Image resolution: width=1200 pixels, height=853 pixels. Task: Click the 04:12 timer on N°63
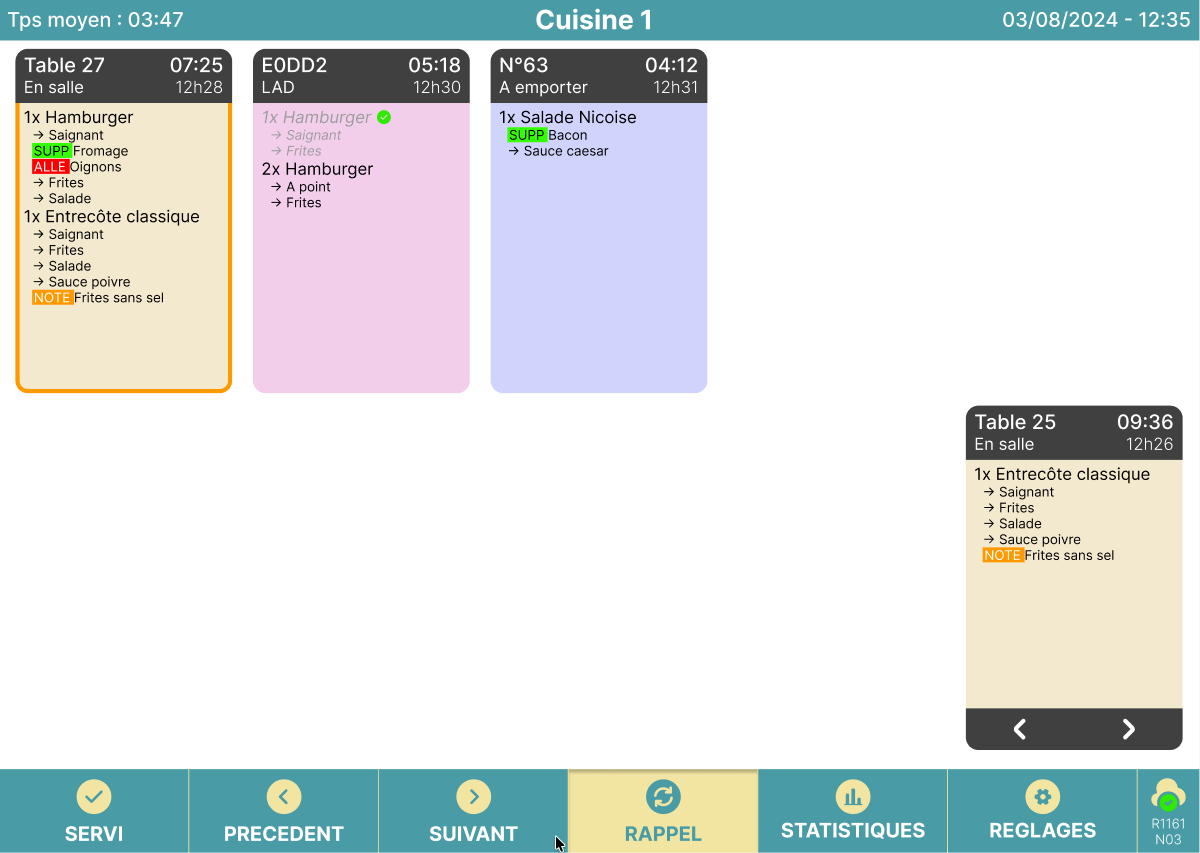click(x=671, y=65)
